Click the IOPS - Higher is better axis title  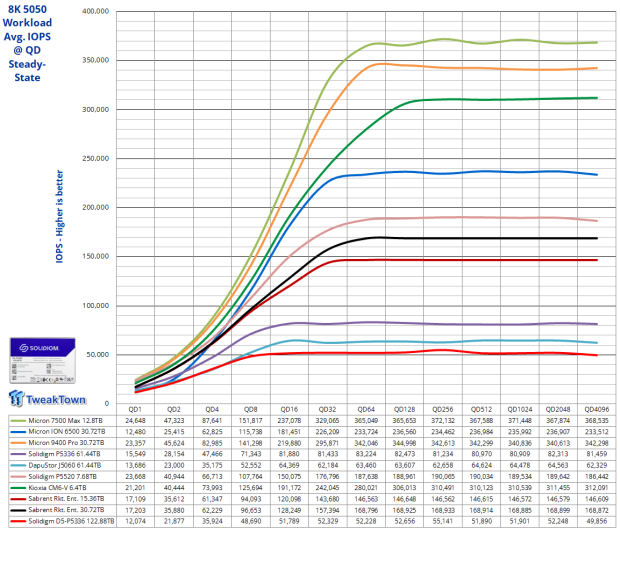[x=59, y=216]
